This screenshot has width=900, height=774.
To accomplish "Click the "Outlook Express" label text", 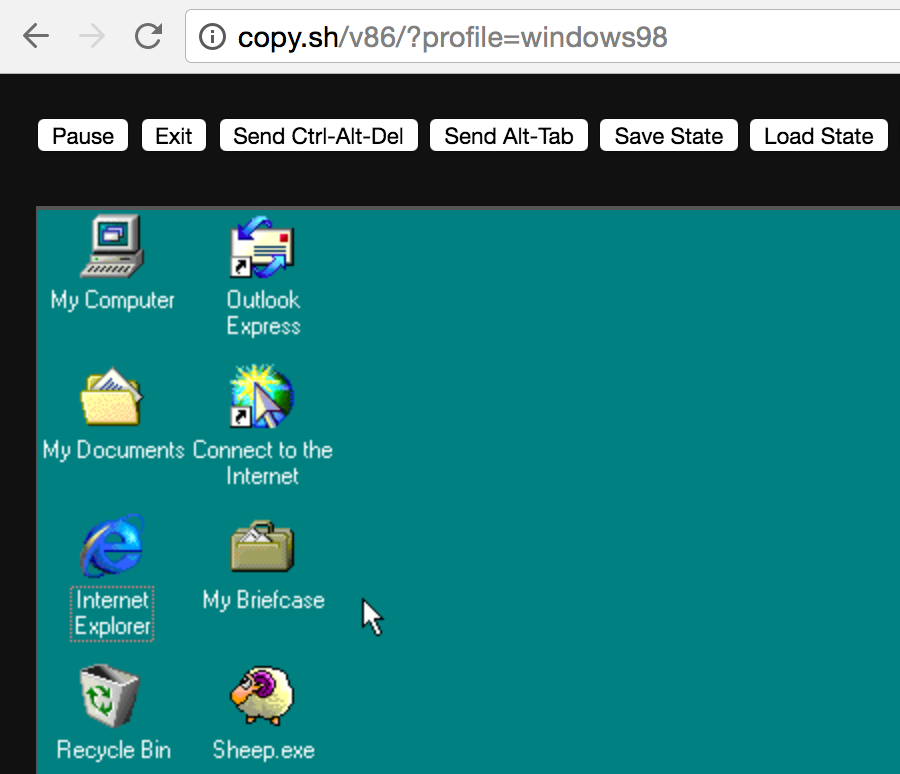I will (263, 312).
